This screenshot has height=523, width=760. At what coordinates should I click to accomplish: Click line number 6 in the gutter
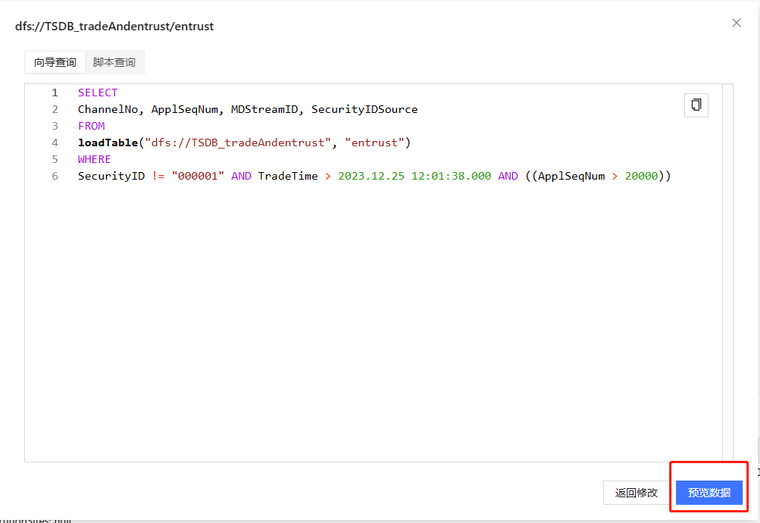[x=55, y=176]
